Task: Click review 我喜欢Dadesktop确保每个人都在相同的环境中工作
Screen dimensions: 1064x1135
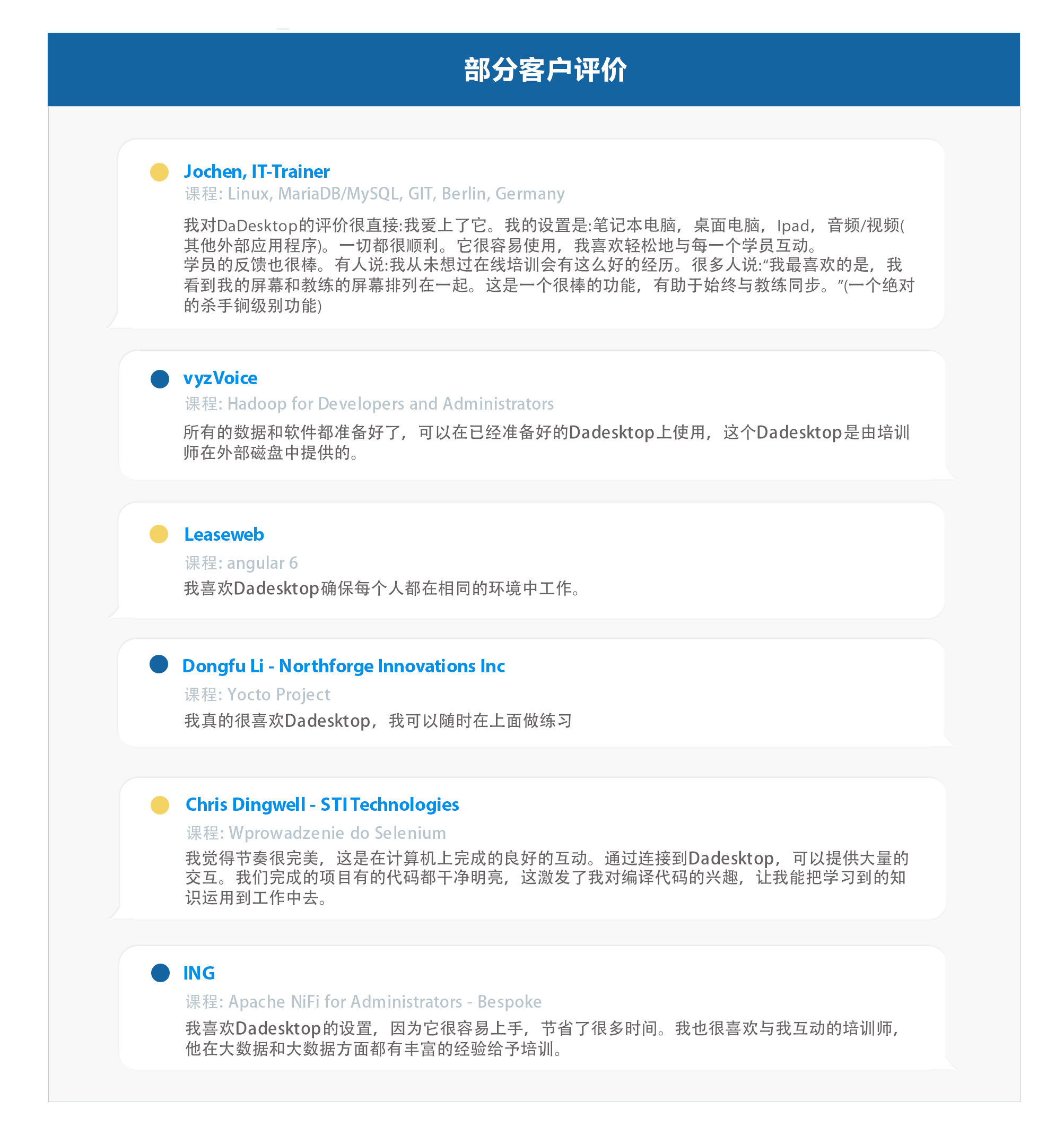Action: (x=382, y=588)
